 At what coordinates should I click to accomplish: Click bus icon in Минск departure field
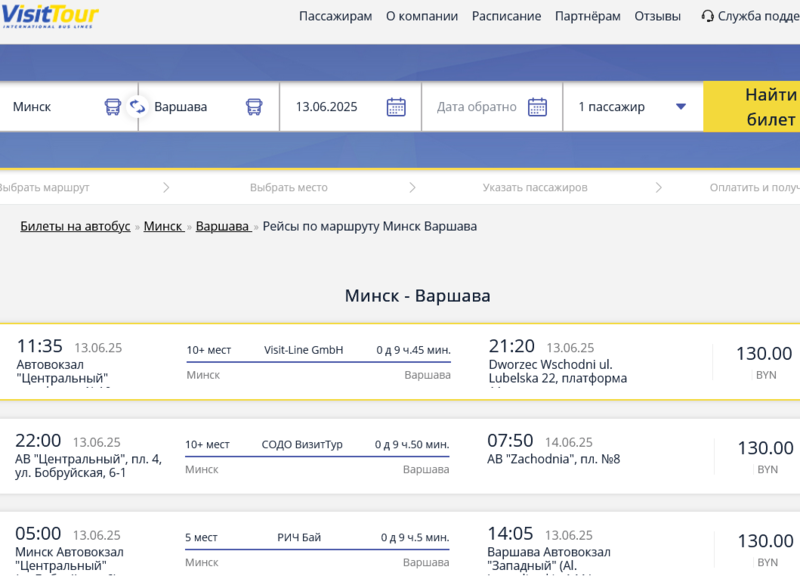tap(113, 107)
